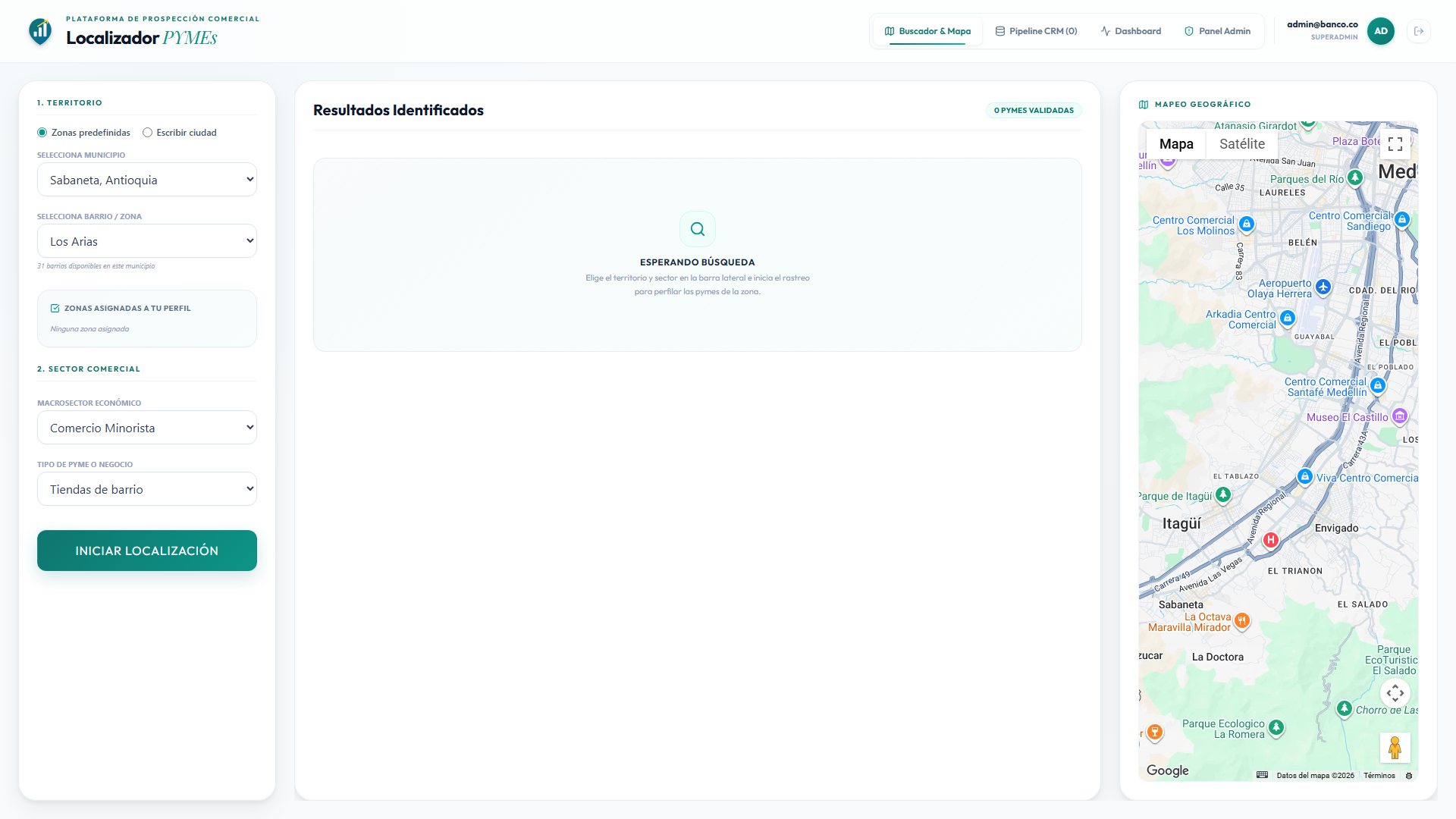
Task: Select Zonas predefinidas radio option
Action: (x=42, y=133)
